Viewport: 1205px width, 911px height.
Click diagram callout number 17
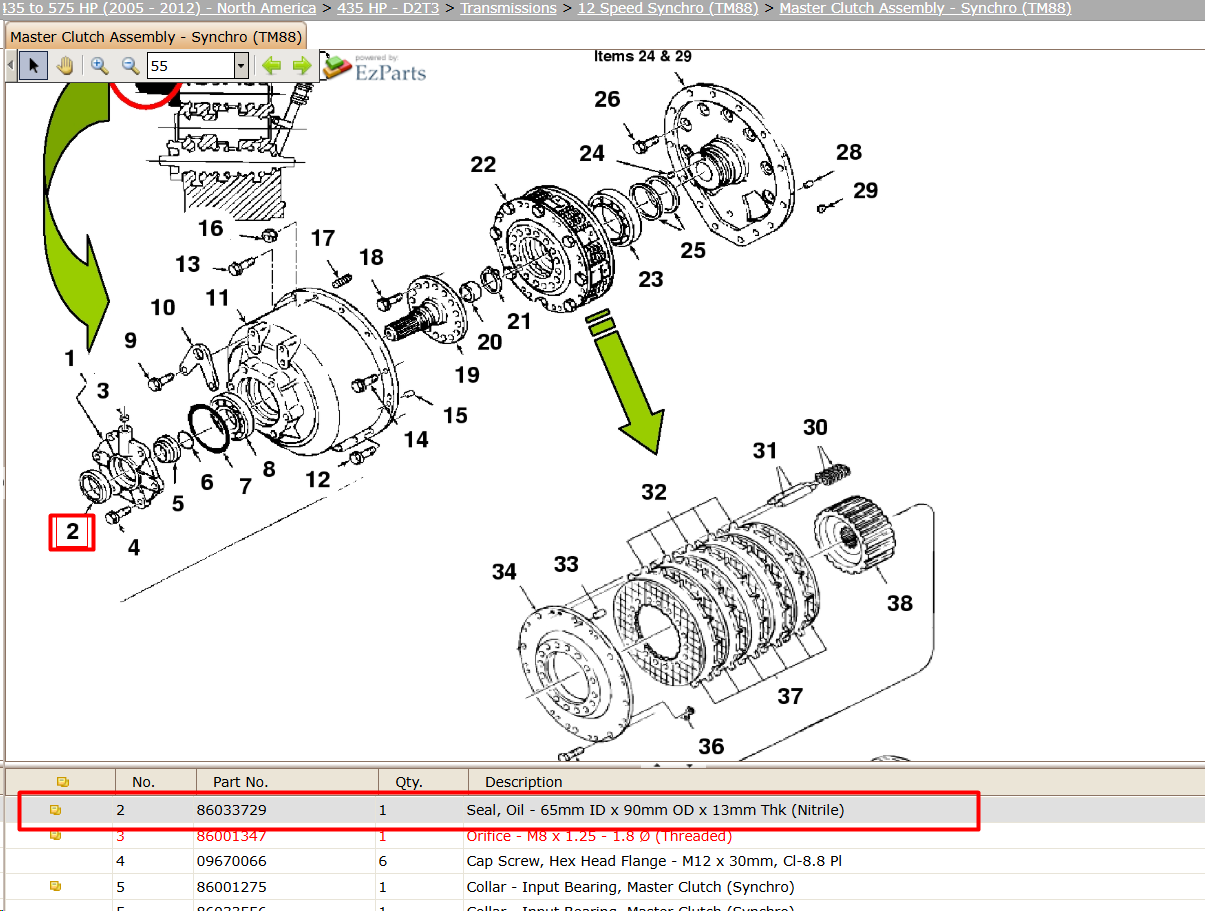[x=323, y=239]
